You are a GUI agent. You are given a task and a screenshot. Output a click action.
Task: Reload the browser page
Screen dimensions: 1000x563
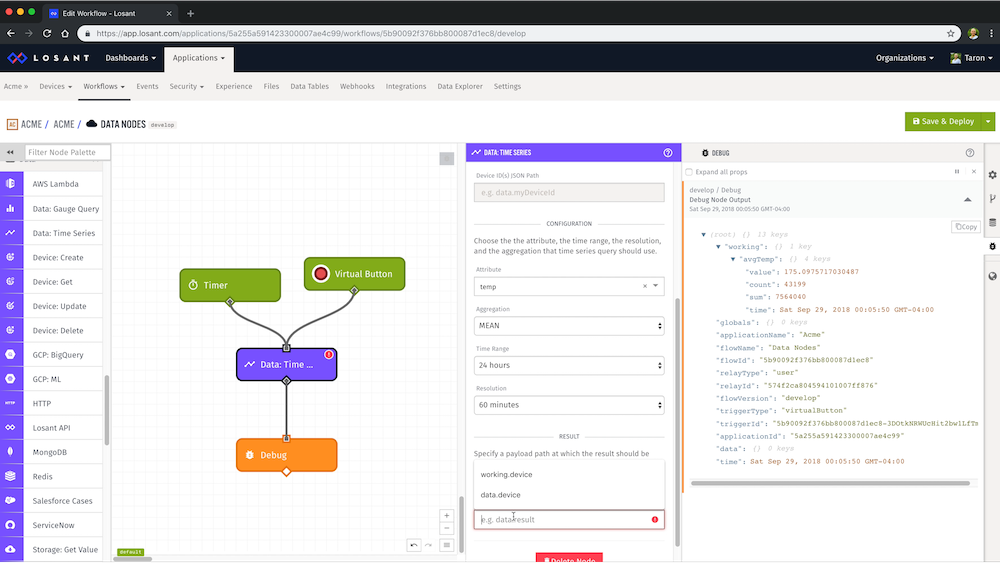[x=47, y=33]
